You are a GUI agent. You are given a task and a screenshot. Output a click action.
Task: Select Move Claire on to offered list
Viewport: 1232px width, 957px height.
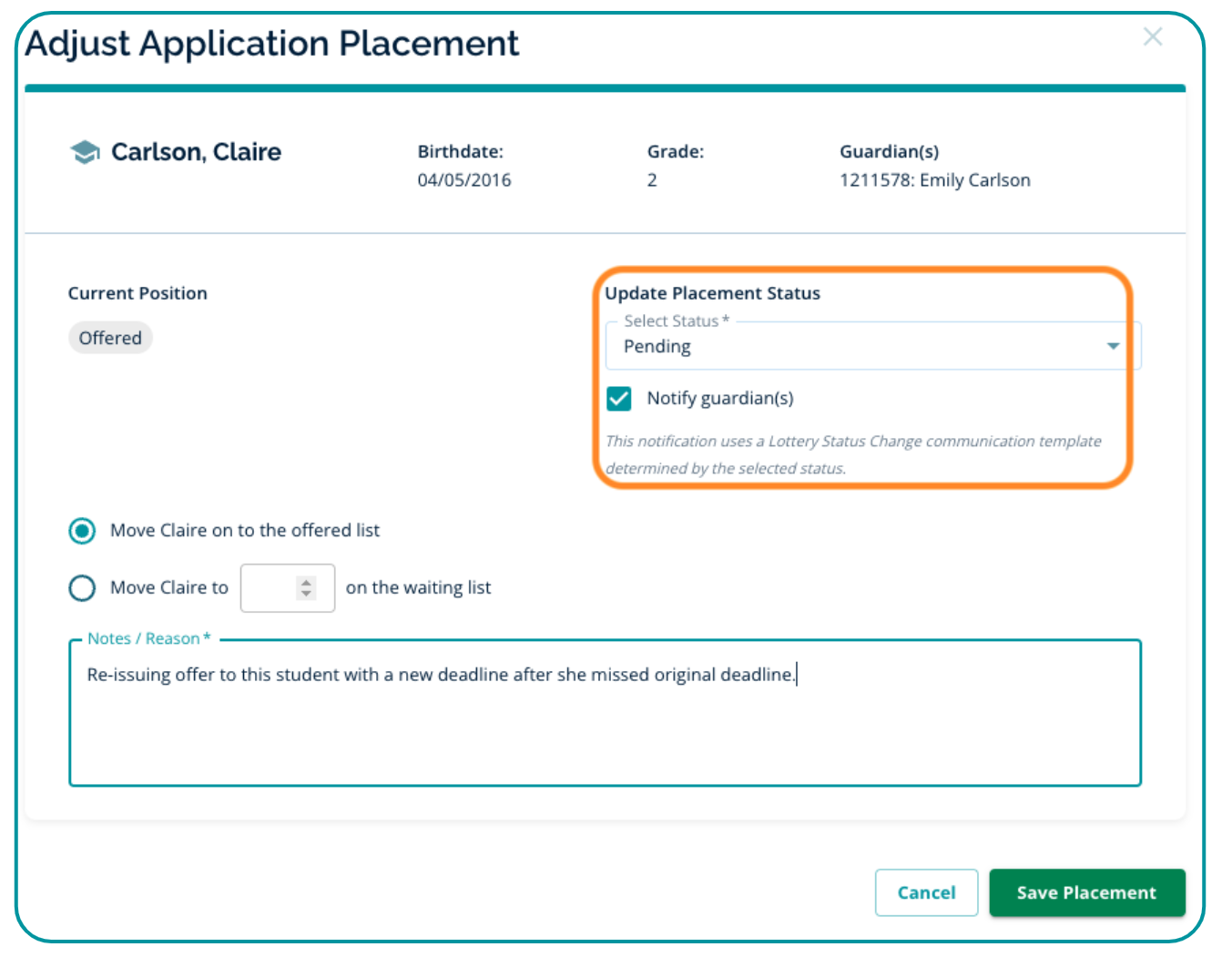(x=82, y=531)
